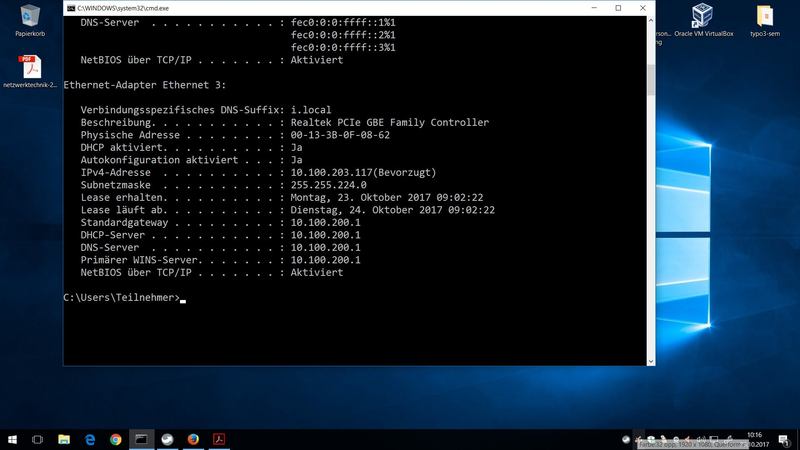Click the DHCP-Server value 10.100.200.1
Image resolution: width=800 pixels, height=450 pixels.
(x=326, y=235)
